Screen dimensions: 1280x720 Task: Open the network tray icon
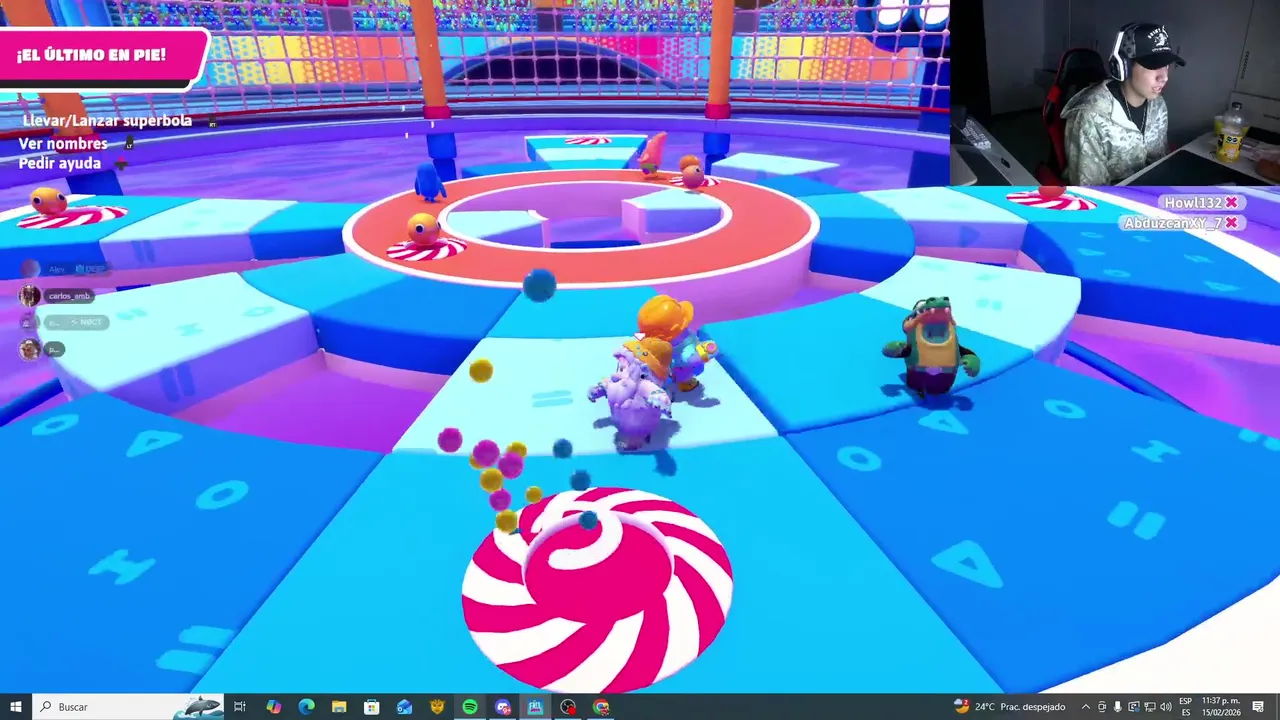click(1150, 707)
